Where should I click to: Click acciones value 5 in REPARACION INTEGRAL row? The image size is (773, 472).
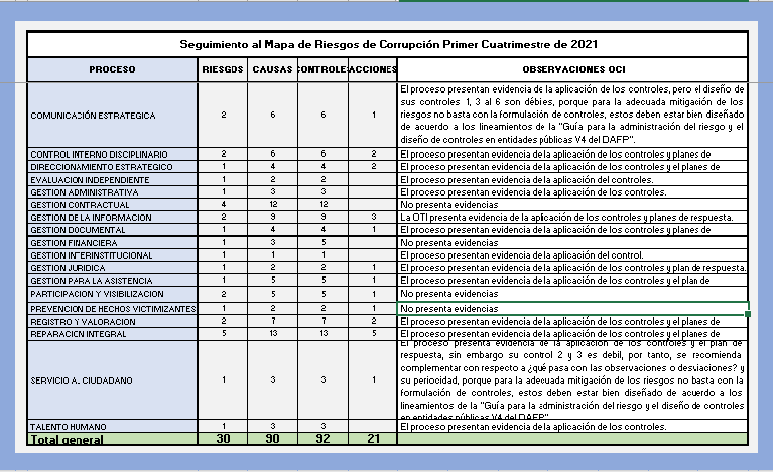374,333
